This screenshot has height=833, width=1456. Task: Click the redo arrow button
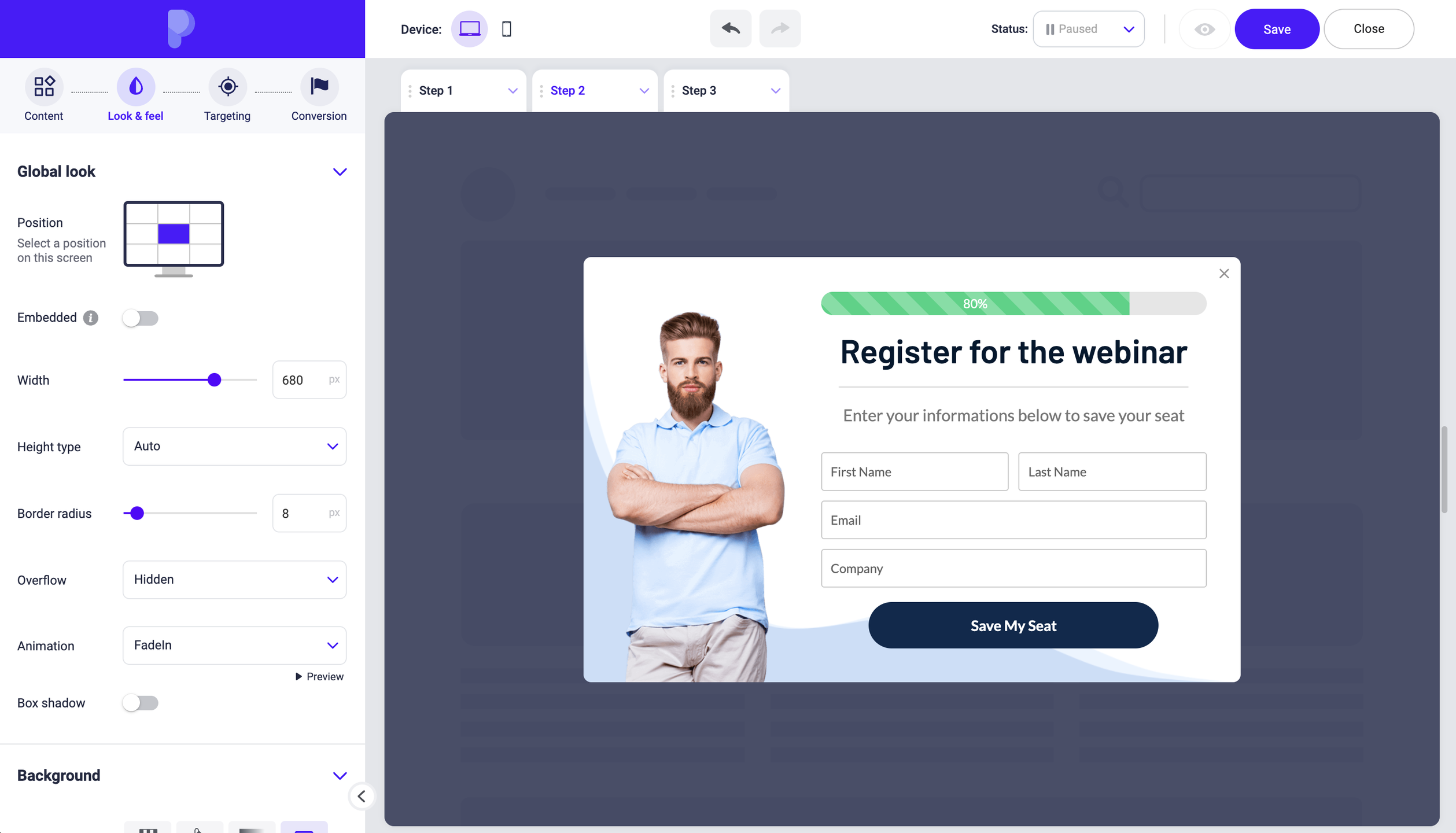pos(780,28)
